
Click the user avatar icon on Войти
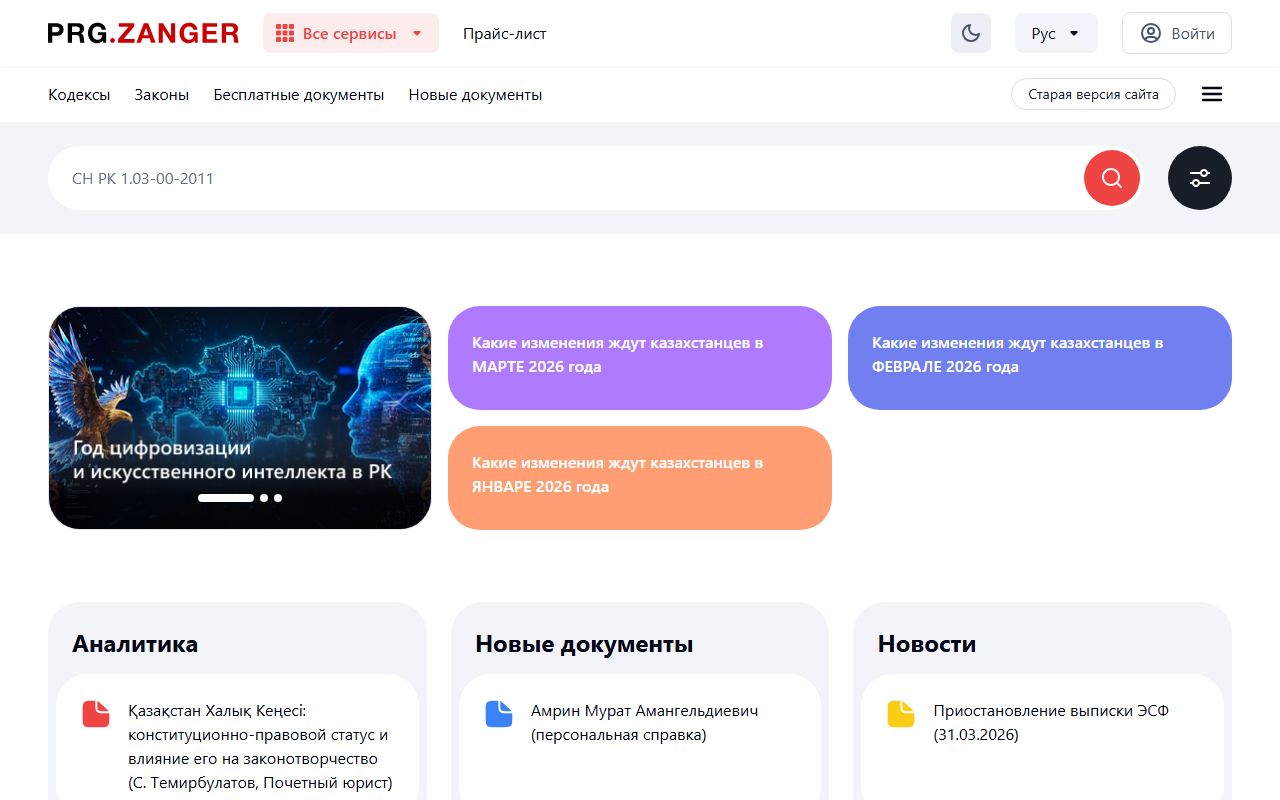1150,33
